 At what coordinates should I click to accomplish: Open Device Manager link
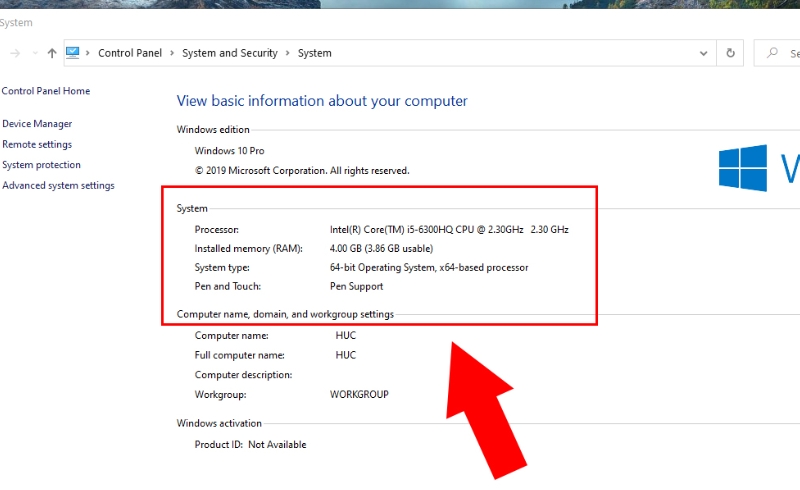tap(37, 124)
